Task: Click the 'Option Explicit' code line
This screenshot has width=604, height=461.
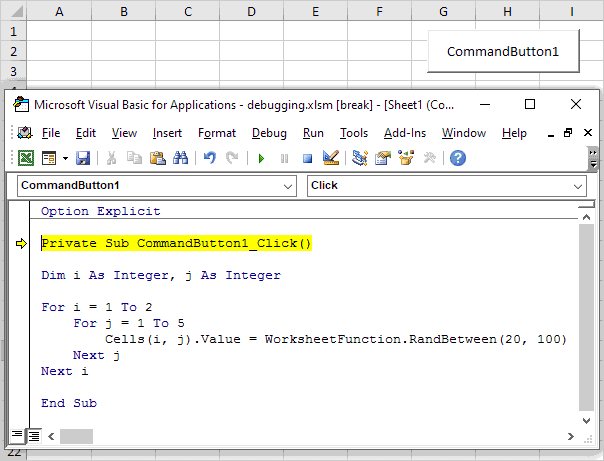Action: [x=101, y=211]
